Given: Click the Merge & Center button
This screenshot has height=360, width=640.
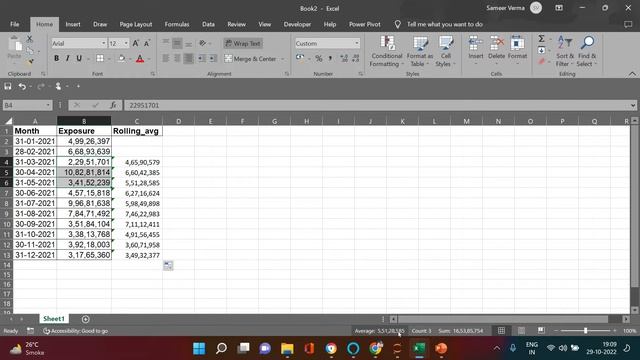Looking at the screenshot, I should 251,59.
